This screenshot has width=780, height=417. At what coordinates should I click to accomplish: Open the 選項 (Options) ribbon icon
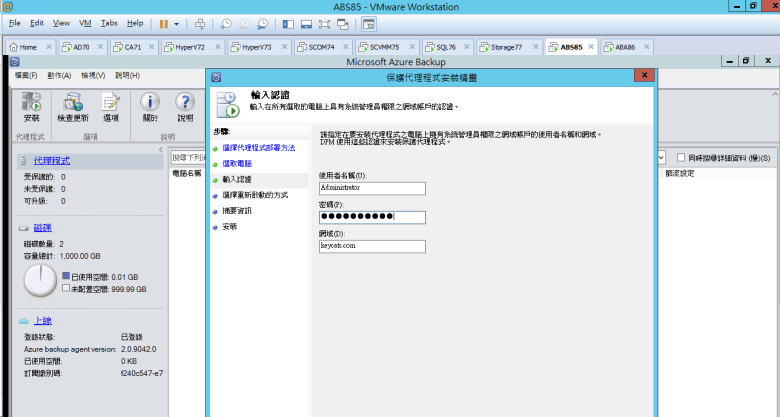click(111, 105)
